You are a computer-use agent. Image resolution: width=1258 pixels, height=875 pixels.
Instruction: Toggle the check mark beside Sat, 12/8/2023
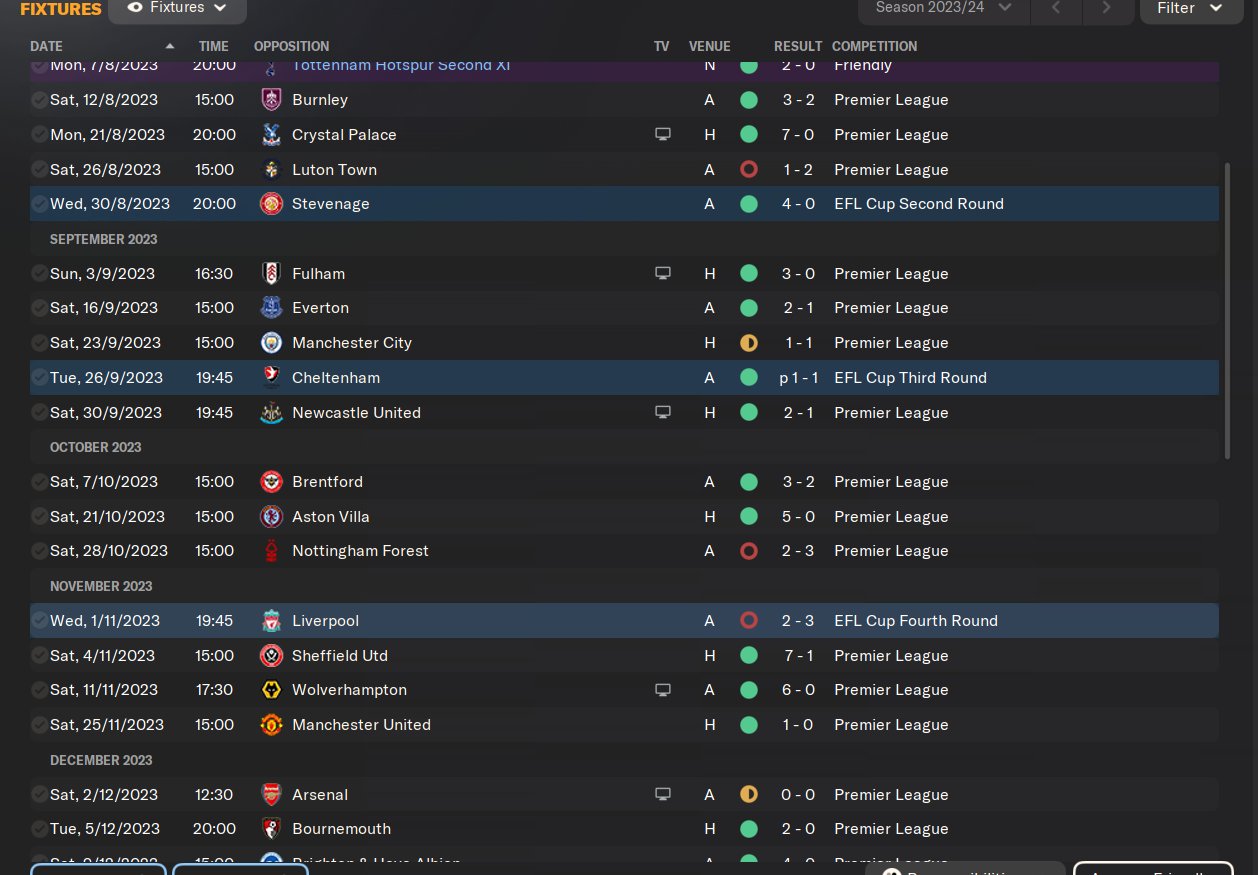click(39, 100)
